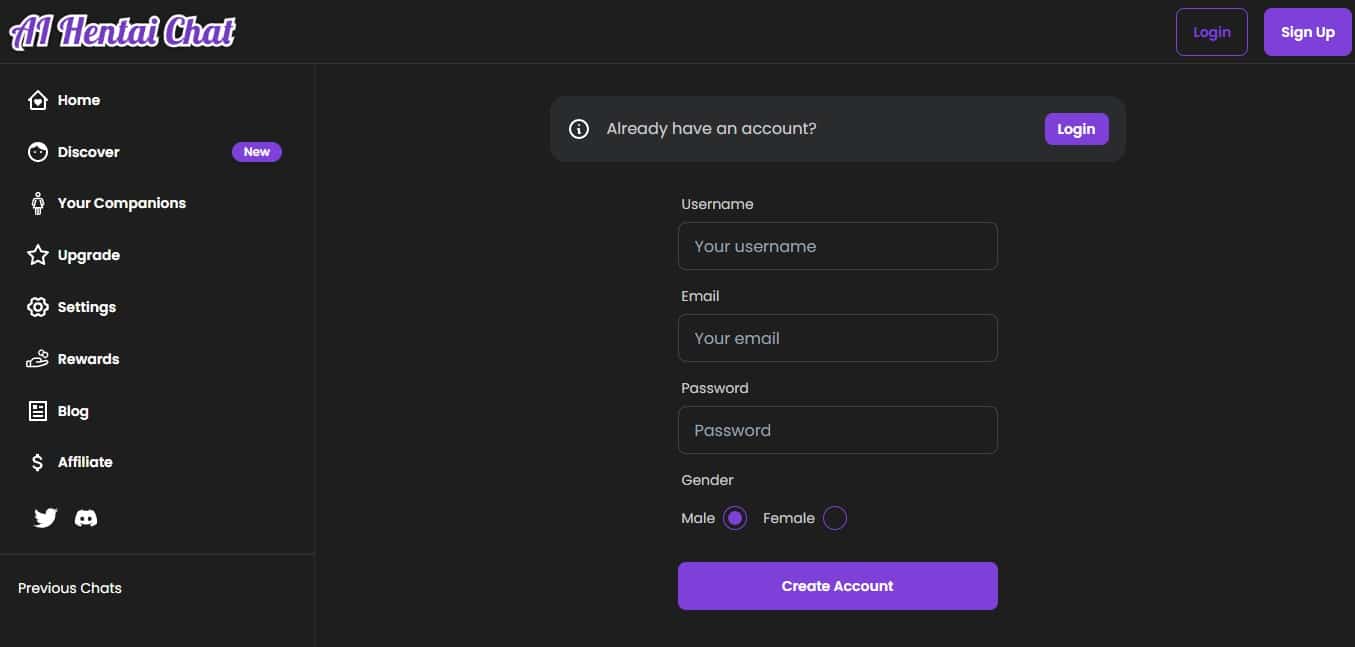The width and height of the screenshot is (1355, 647).
Task: Click the AI Hentai Chat logo
Action: tap(122, 31)
